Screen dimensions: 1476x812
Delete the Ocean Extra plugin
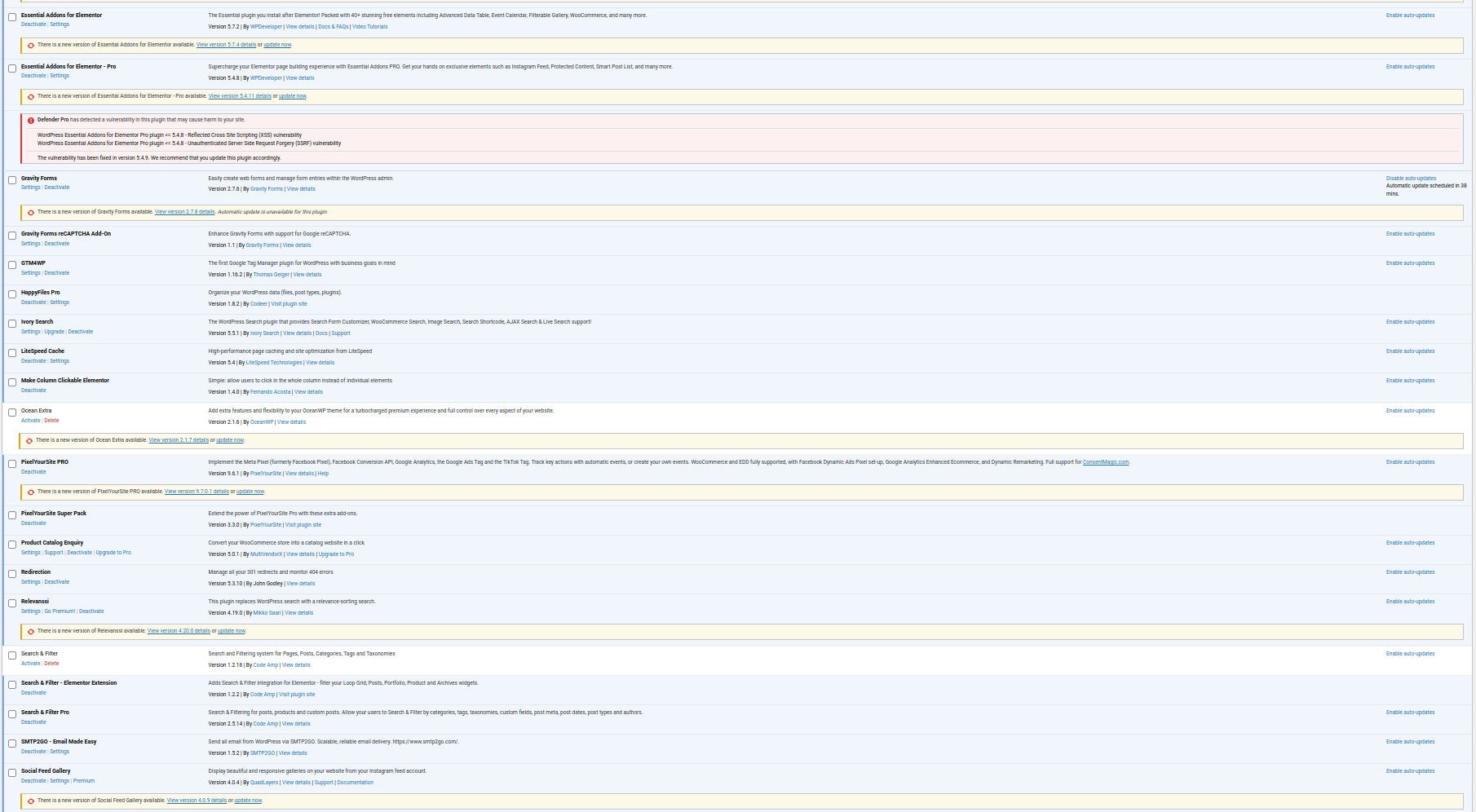(x=51, y=421)
